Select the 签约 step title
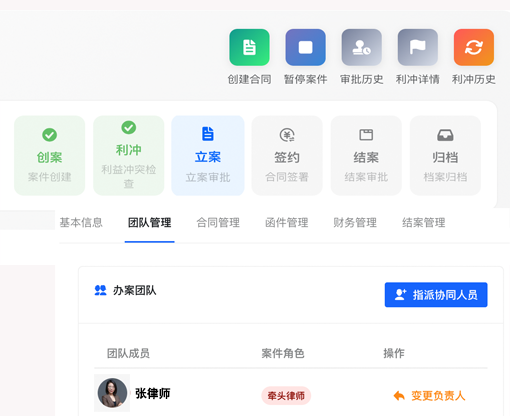Image resolution: width=510 pixels, height=416 pixels. click(x=287, y=157)
